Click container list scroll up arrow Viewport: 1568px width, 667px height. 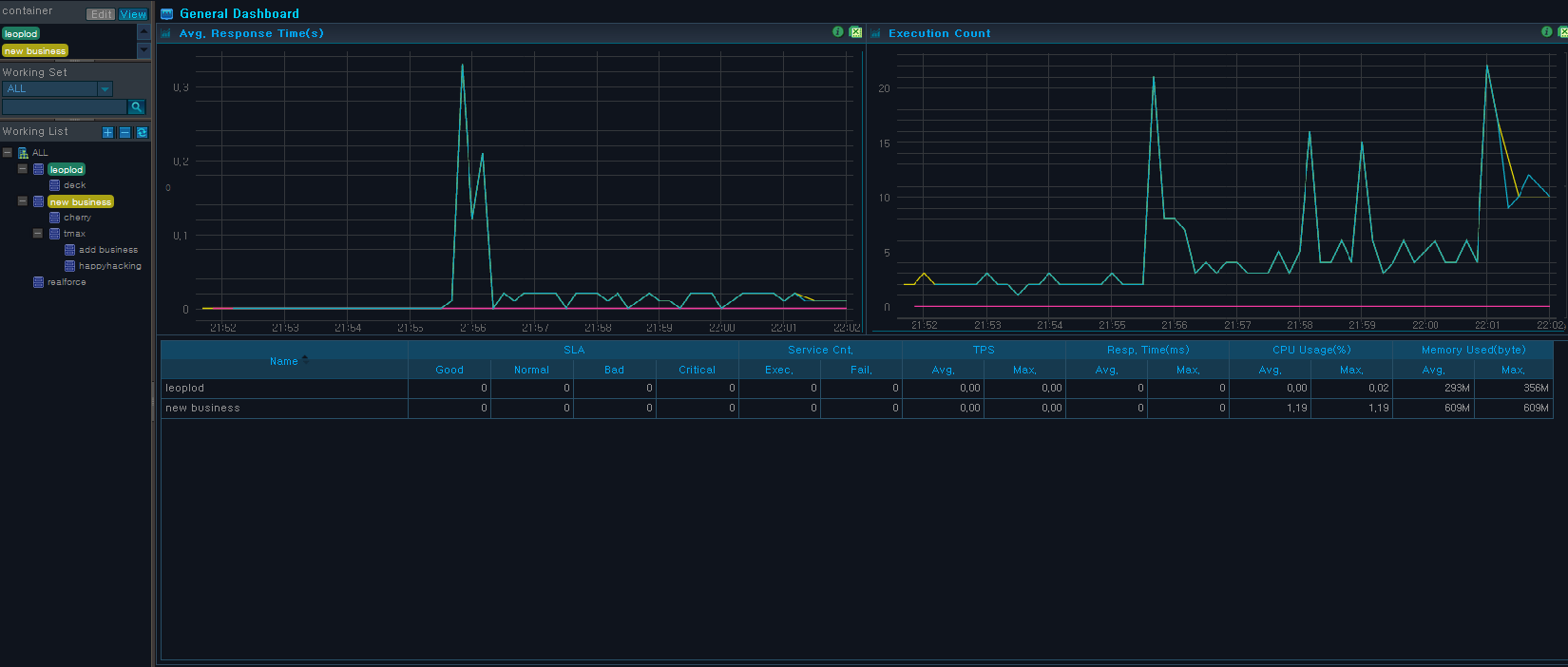pos(144,32)
